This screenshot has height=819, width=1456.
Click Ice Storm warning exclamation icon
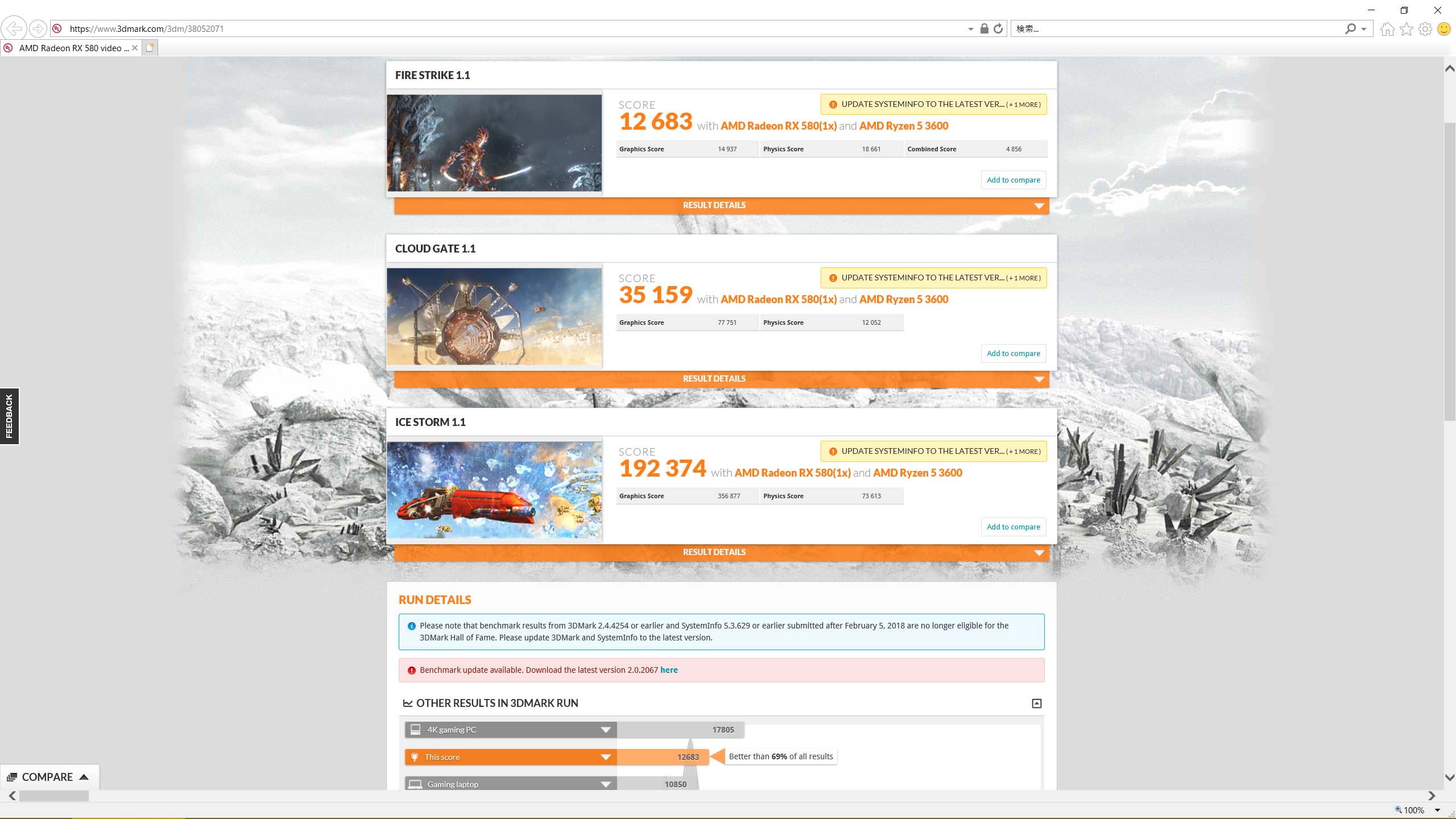coord(833,452)
